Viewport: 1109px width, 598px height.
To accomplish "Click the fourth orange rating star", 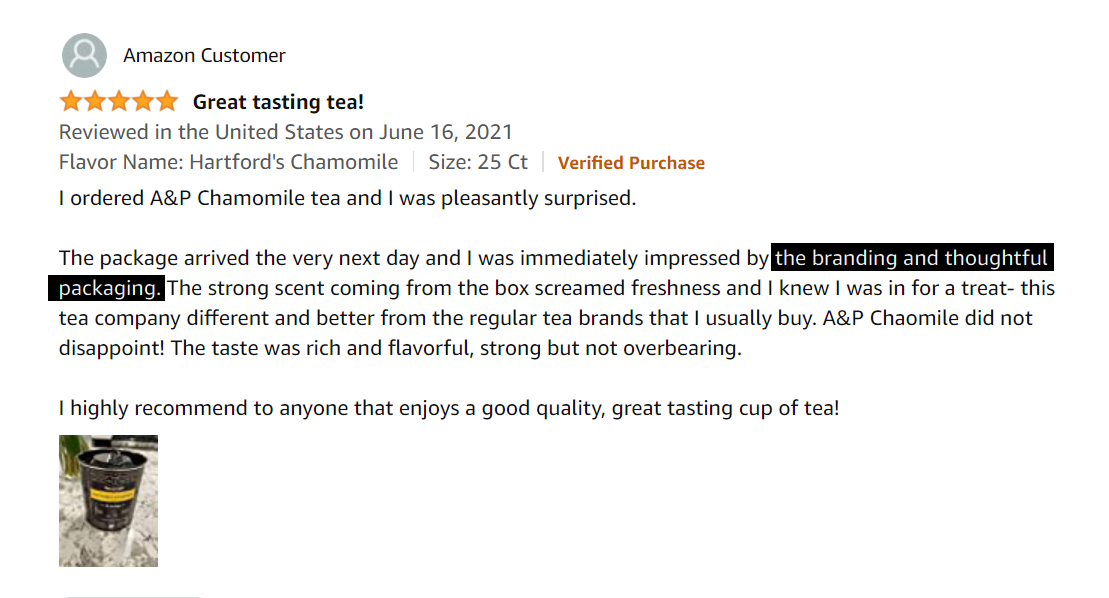I will 143,101.
